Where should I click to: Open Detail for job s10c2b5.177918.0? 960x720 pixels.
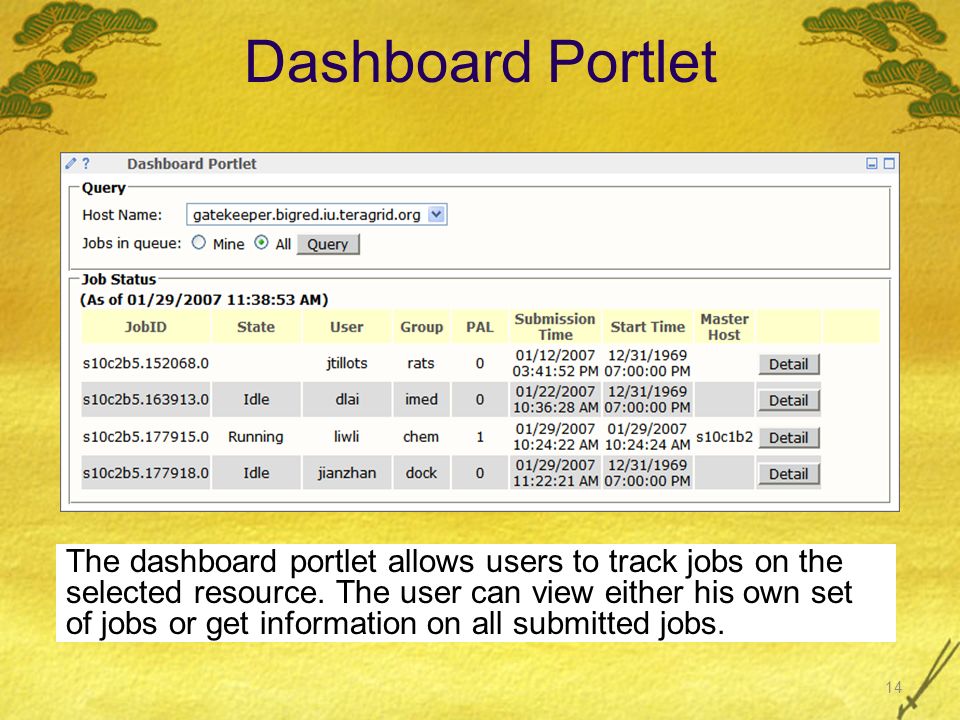(789, 474)
